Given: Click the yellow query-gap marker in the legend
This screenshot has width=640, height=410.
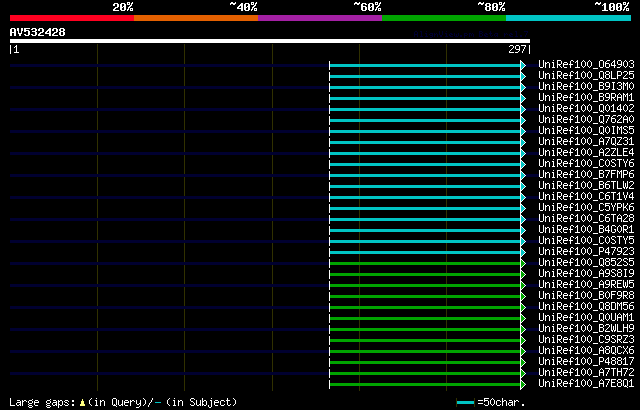Looking at the screenshot, I should coord(82,403).
